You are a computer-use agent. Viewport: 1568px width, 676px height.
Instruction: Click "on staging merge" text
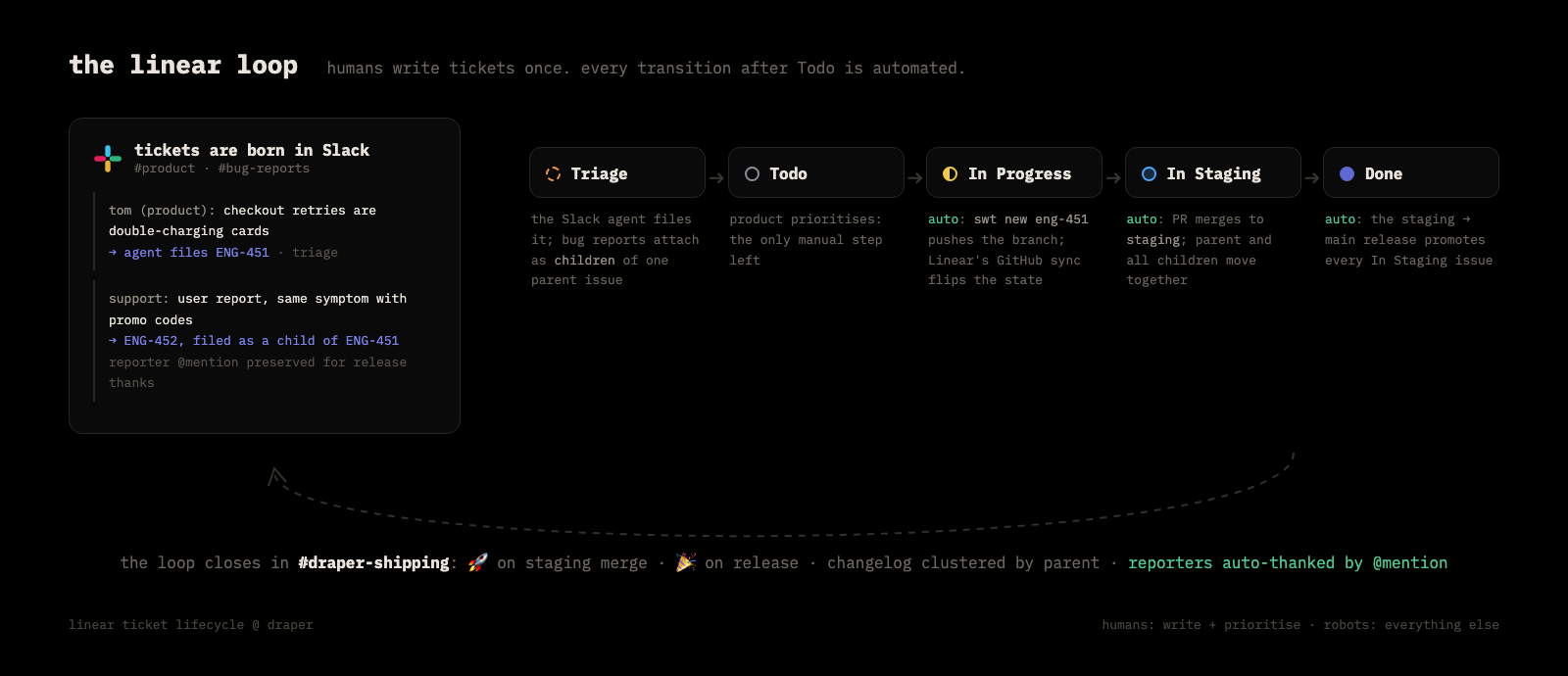point(572,562)
